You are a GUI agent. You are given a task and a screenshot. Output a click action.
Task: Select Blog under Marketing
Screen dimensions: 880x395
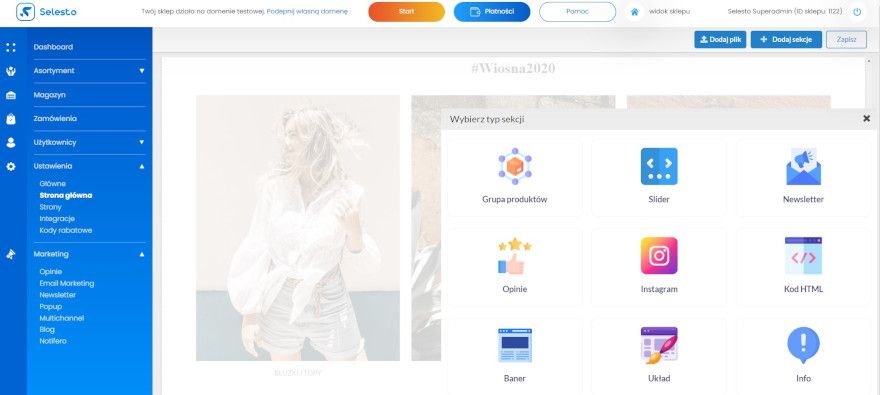pyautogui.click(x=47, y=330)
